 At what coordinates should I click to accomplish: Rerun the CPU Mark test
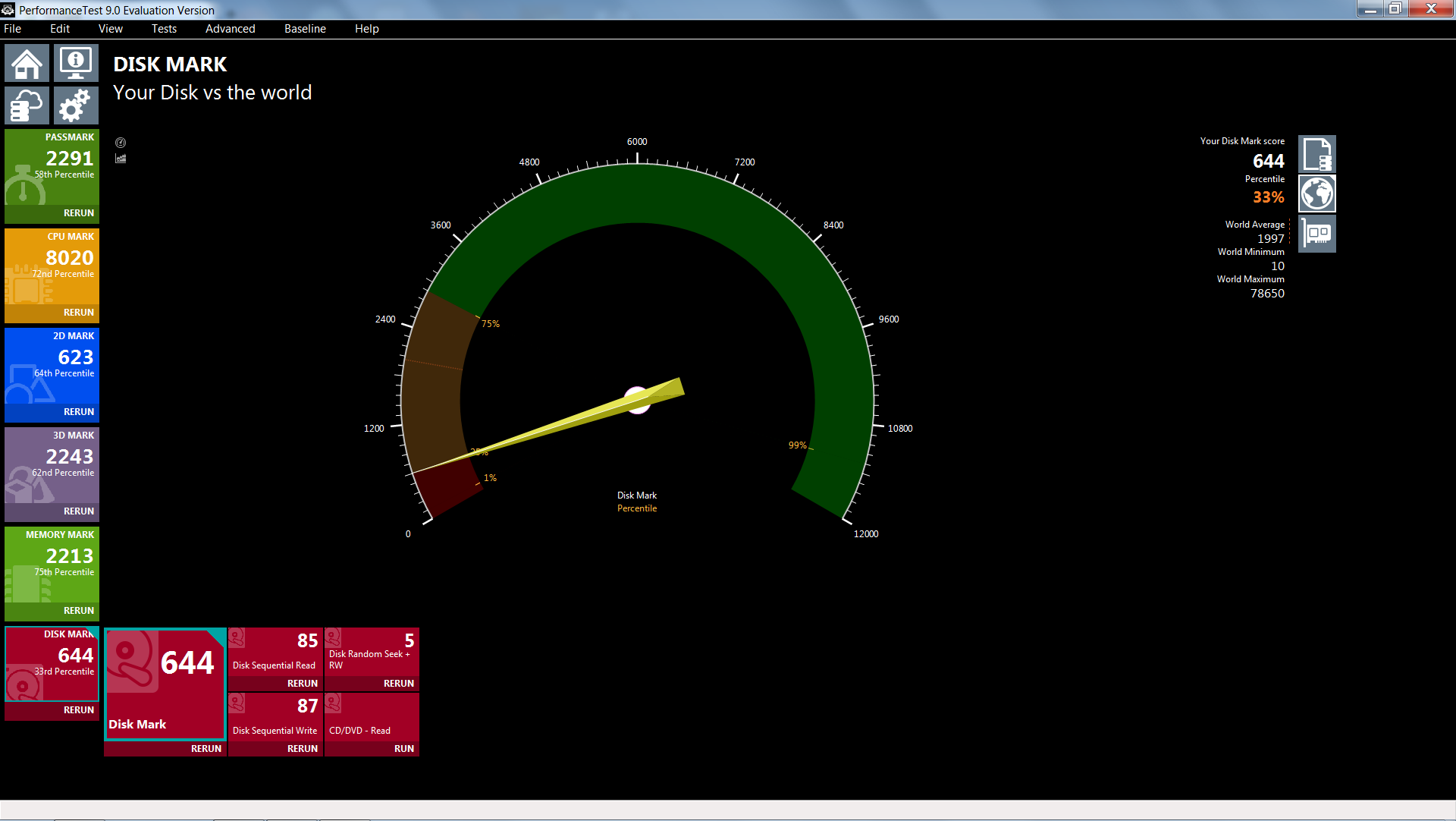79,313
